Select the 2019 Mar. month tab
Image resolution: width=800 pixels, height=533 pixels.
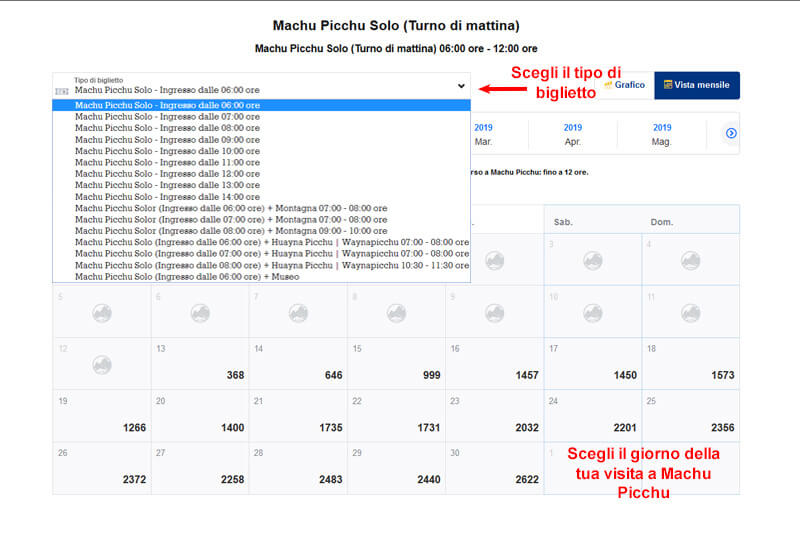[x=483, y=134]
